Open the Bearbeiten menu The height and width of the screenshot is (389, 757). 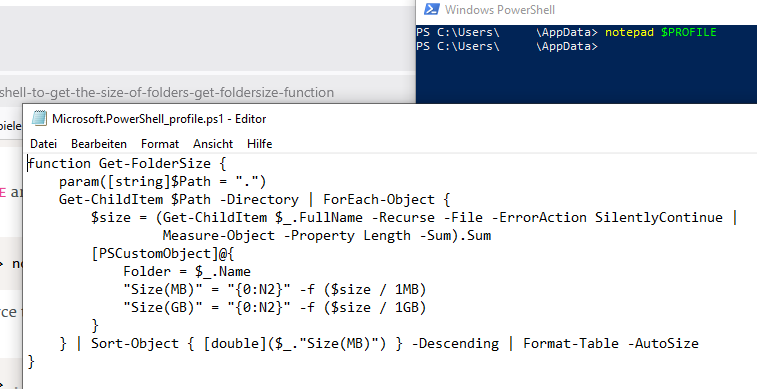coord(99,144)
